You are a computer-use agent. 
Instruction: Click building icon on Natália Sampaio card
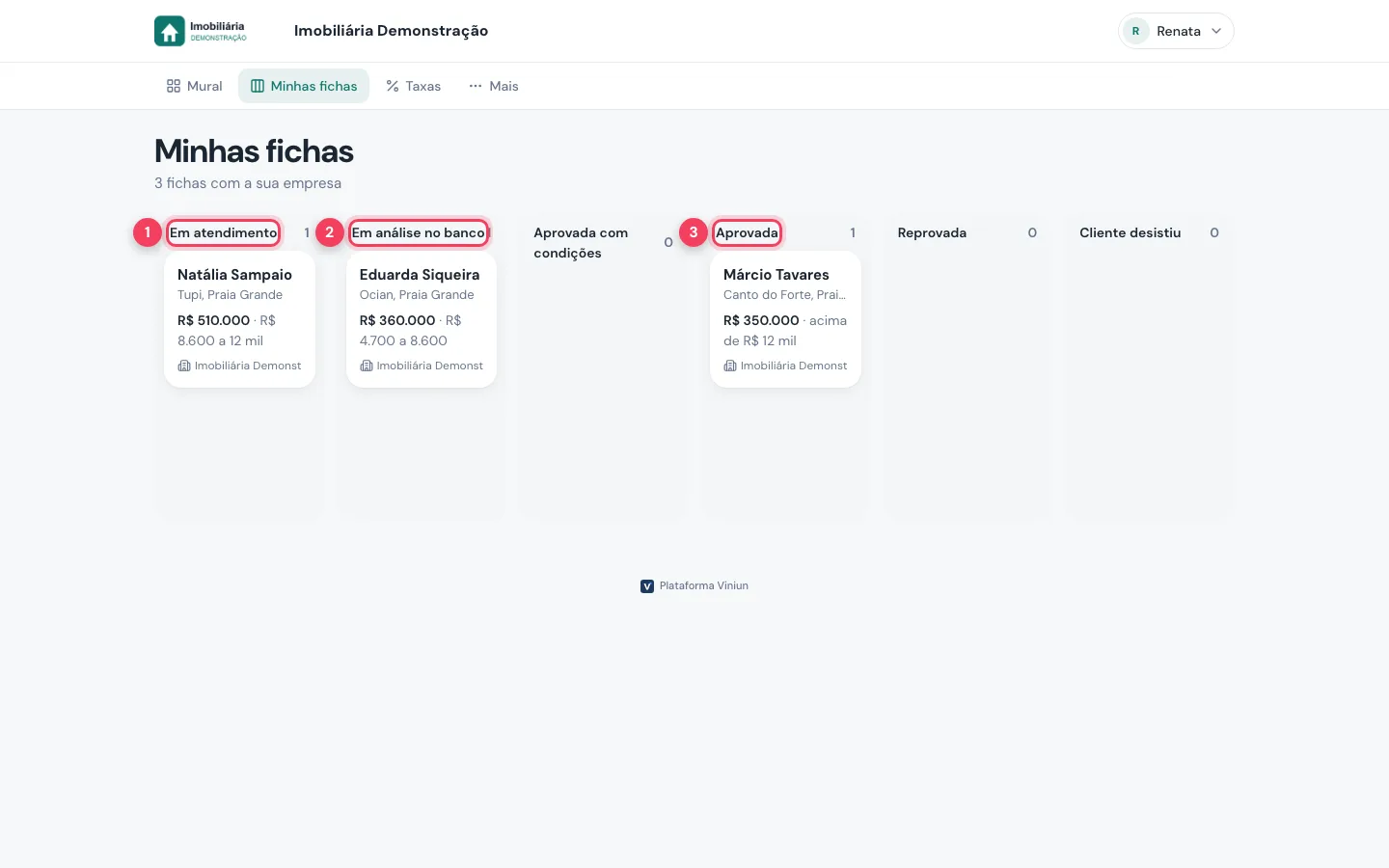[x=184, y=366]
